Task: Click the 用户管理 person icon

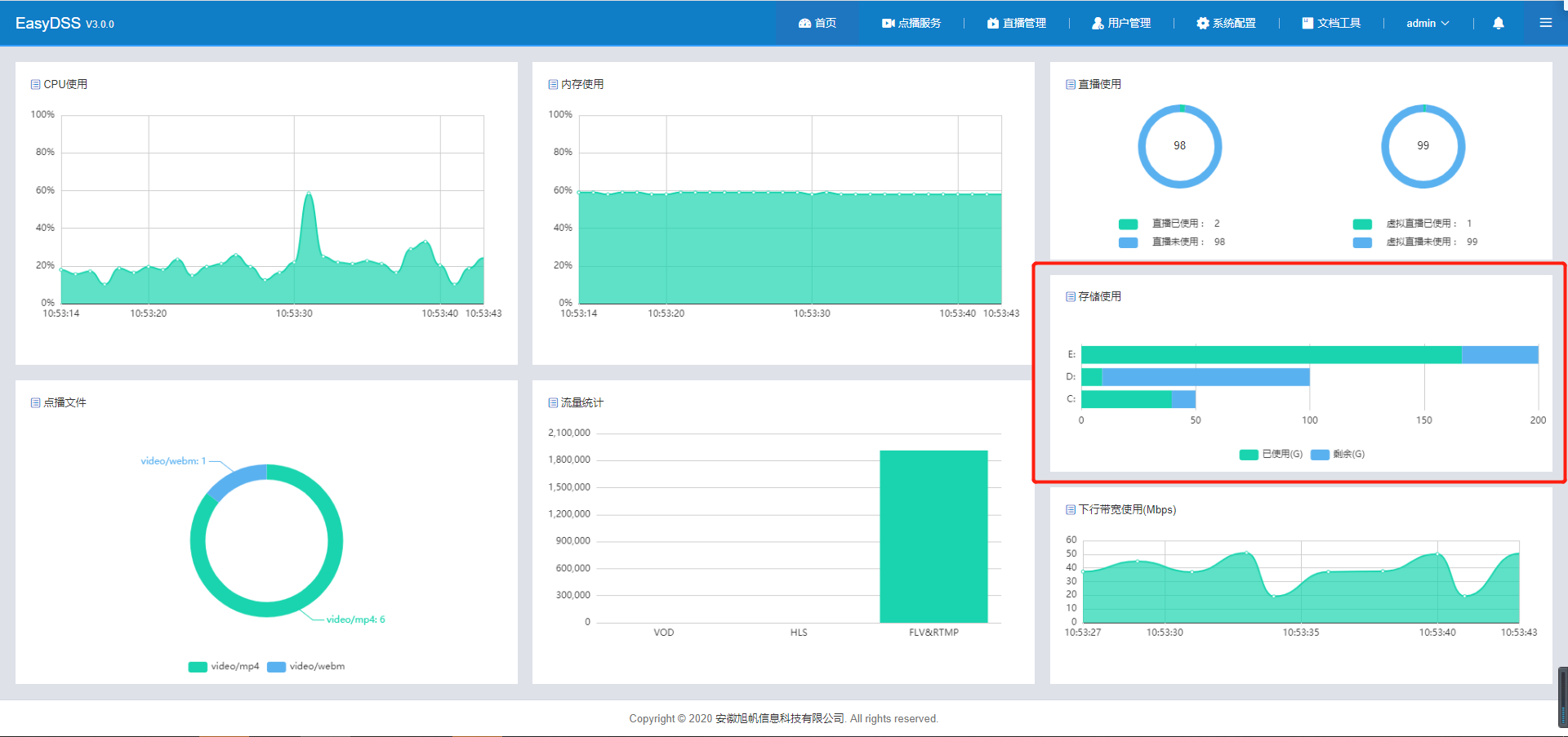Action: click(1098, 23)
